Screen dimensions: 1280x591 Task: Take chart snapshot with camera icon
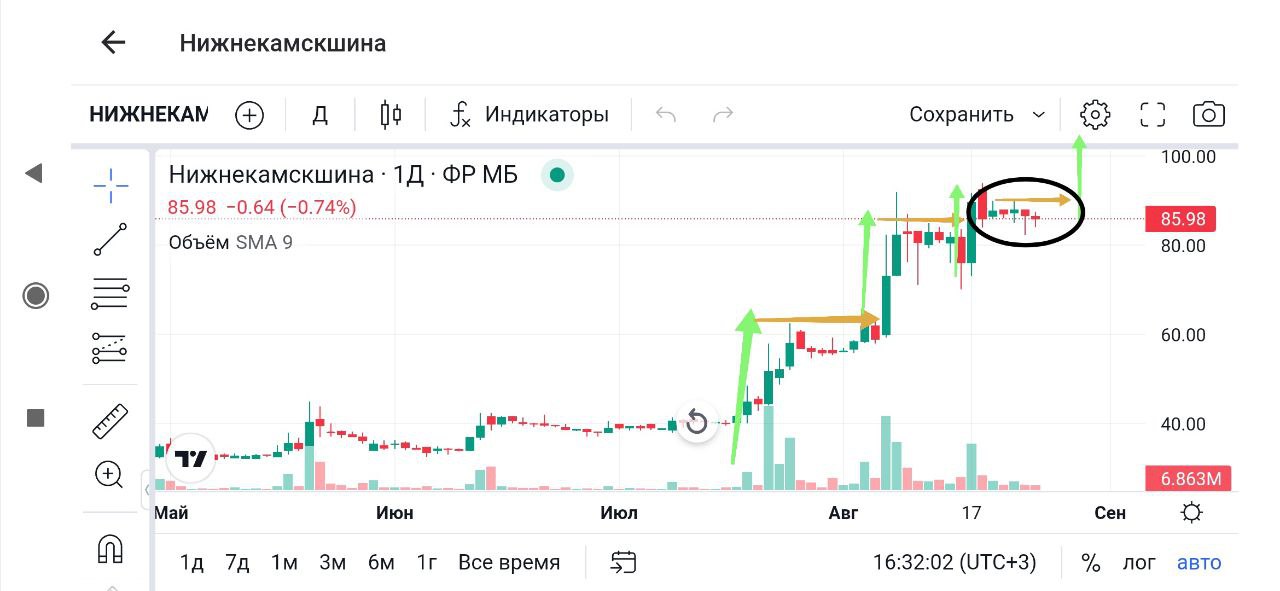coord(1209,115)
